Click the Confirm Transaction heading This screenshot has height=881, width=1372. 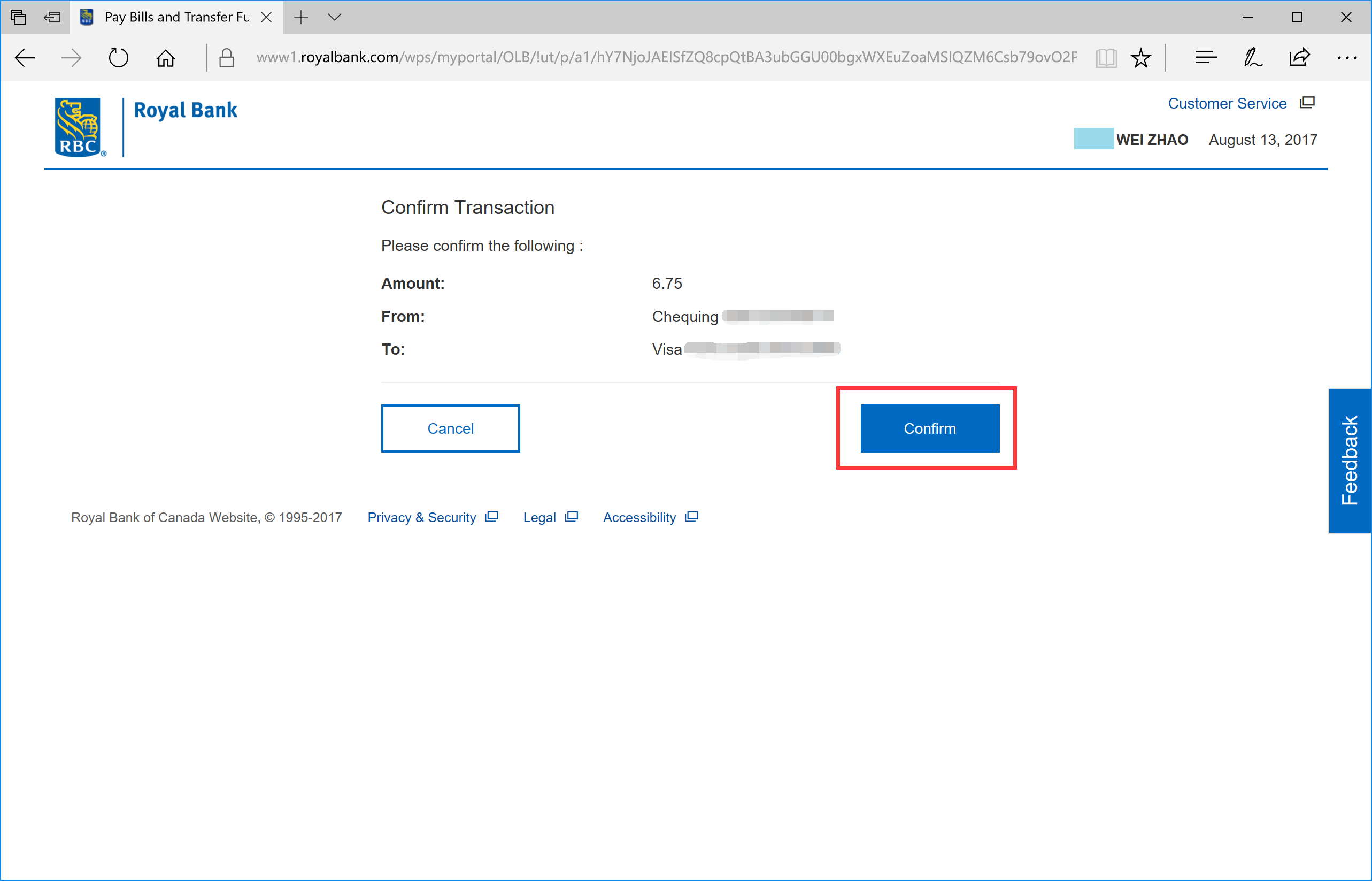tap(468, 207)
